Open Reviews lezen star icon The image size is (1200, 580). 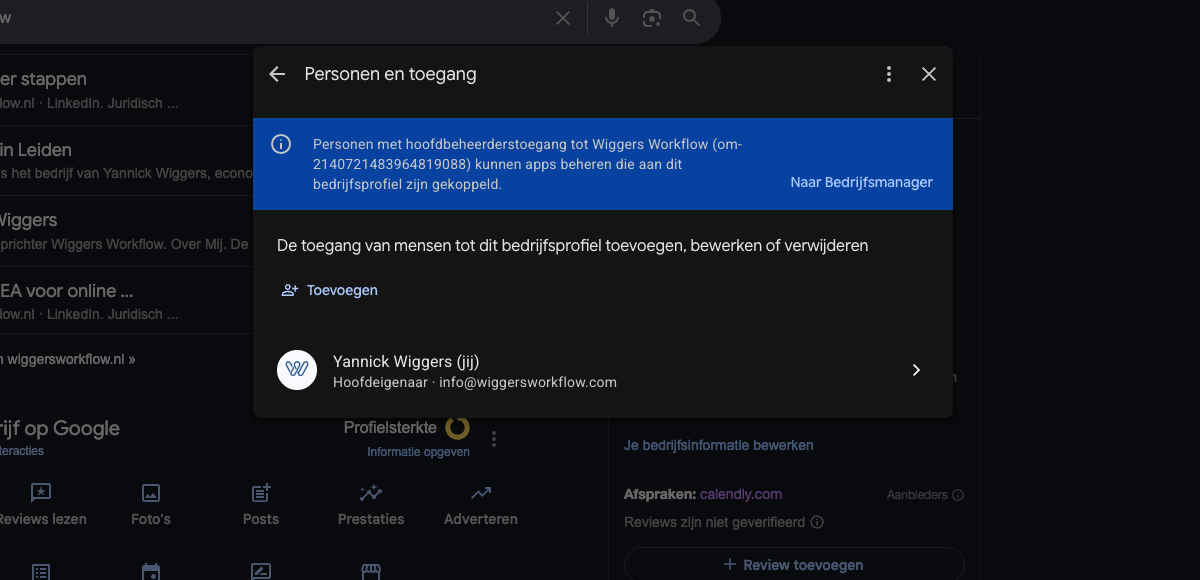[x=41, y=492]
